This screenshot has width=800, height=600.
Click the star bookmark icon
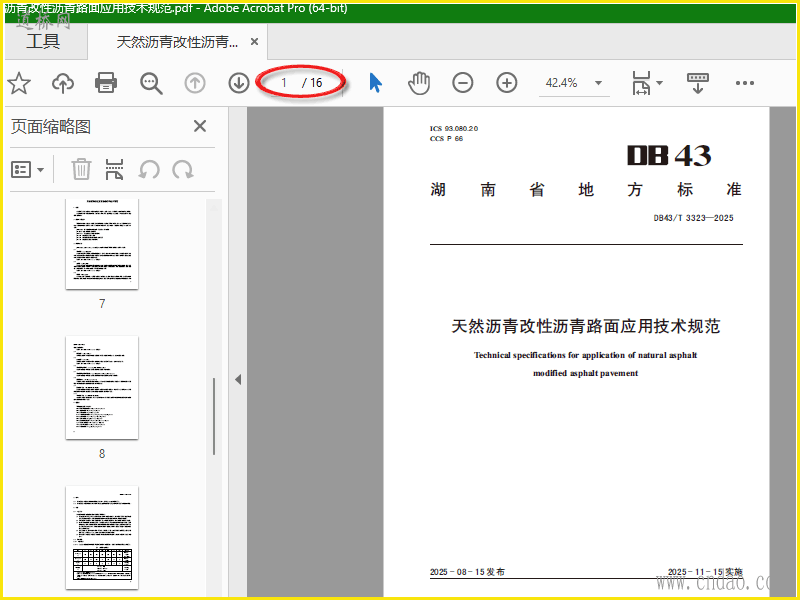19,83
